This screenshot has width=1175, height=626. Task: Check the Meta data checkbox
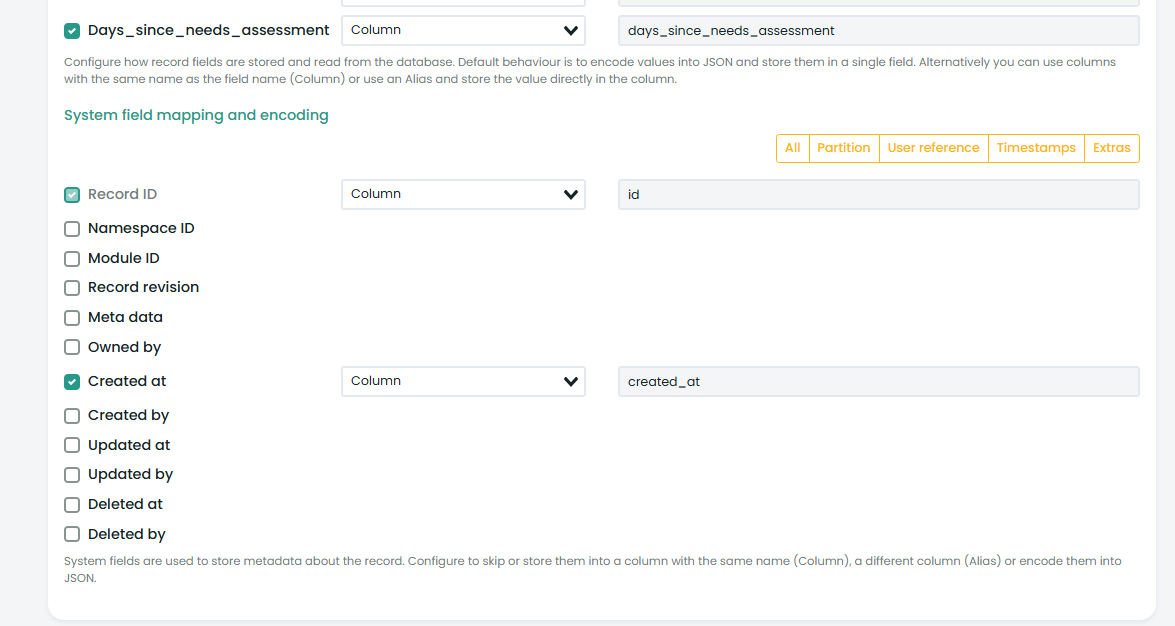72,318
